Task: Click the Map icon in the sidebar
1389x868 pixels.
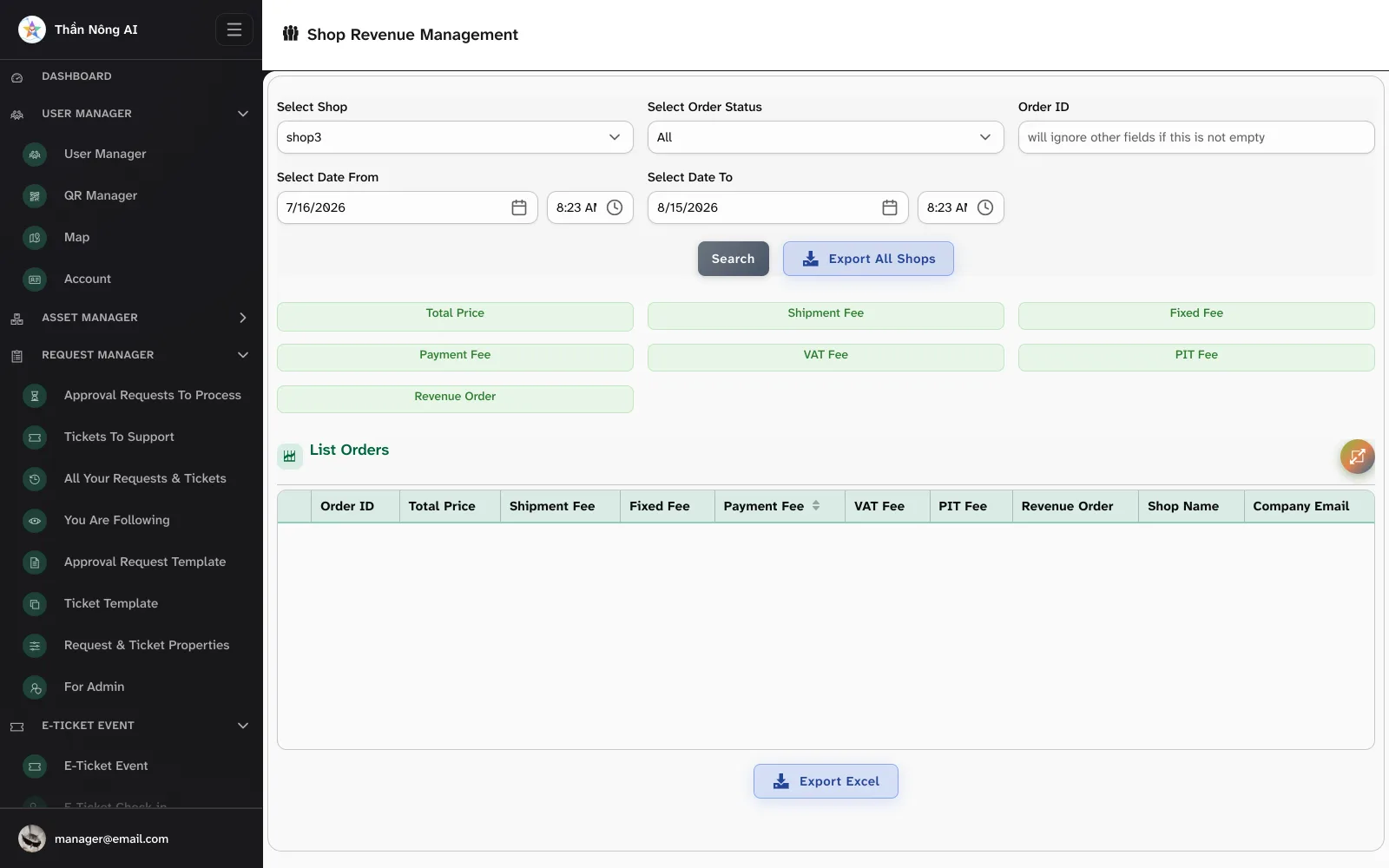Action: pos(35,238)
